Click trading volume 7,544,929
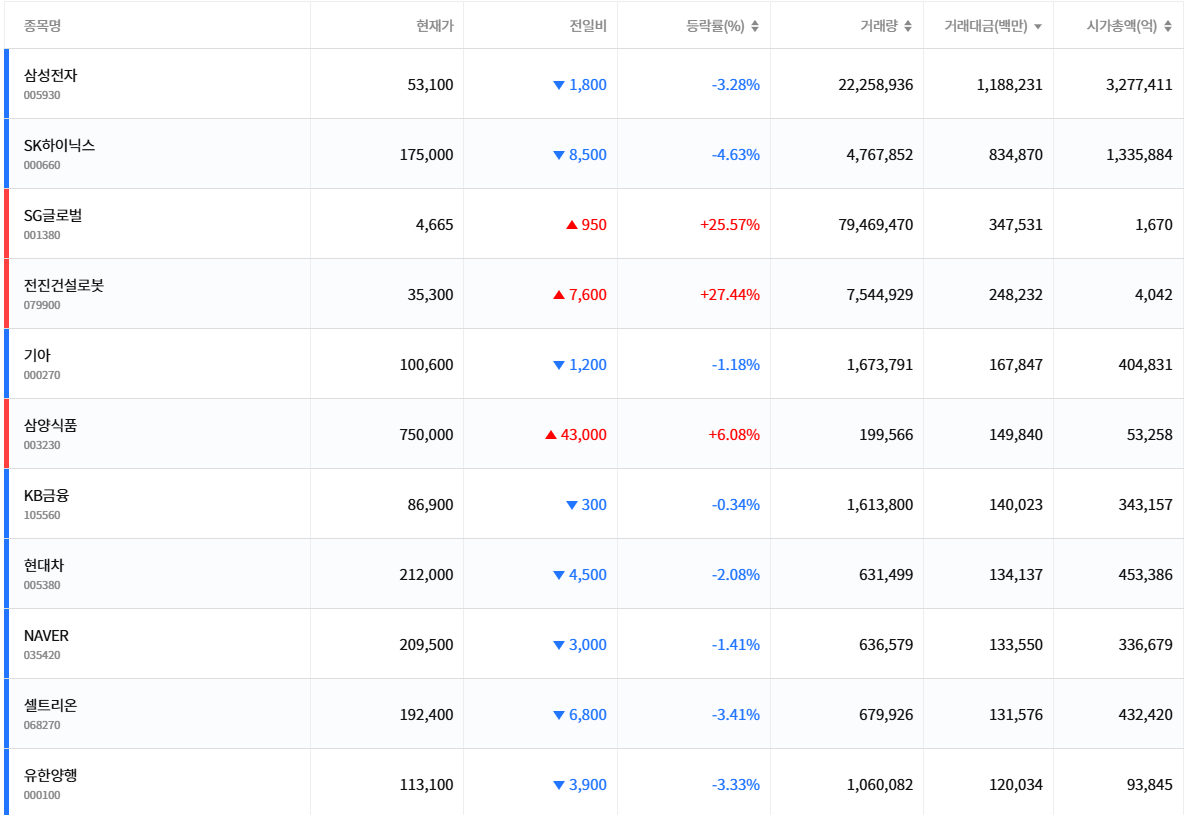The width and height of the screenshot is (1191, 815). pyautogui.click(x=880, y=294)
